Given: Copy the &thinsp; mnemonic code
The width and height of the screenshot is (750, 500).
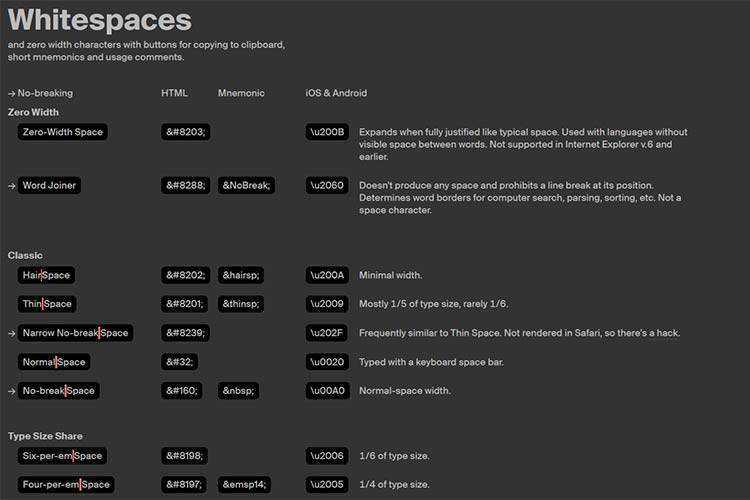Looking at the screenshot, I should 241,304.
